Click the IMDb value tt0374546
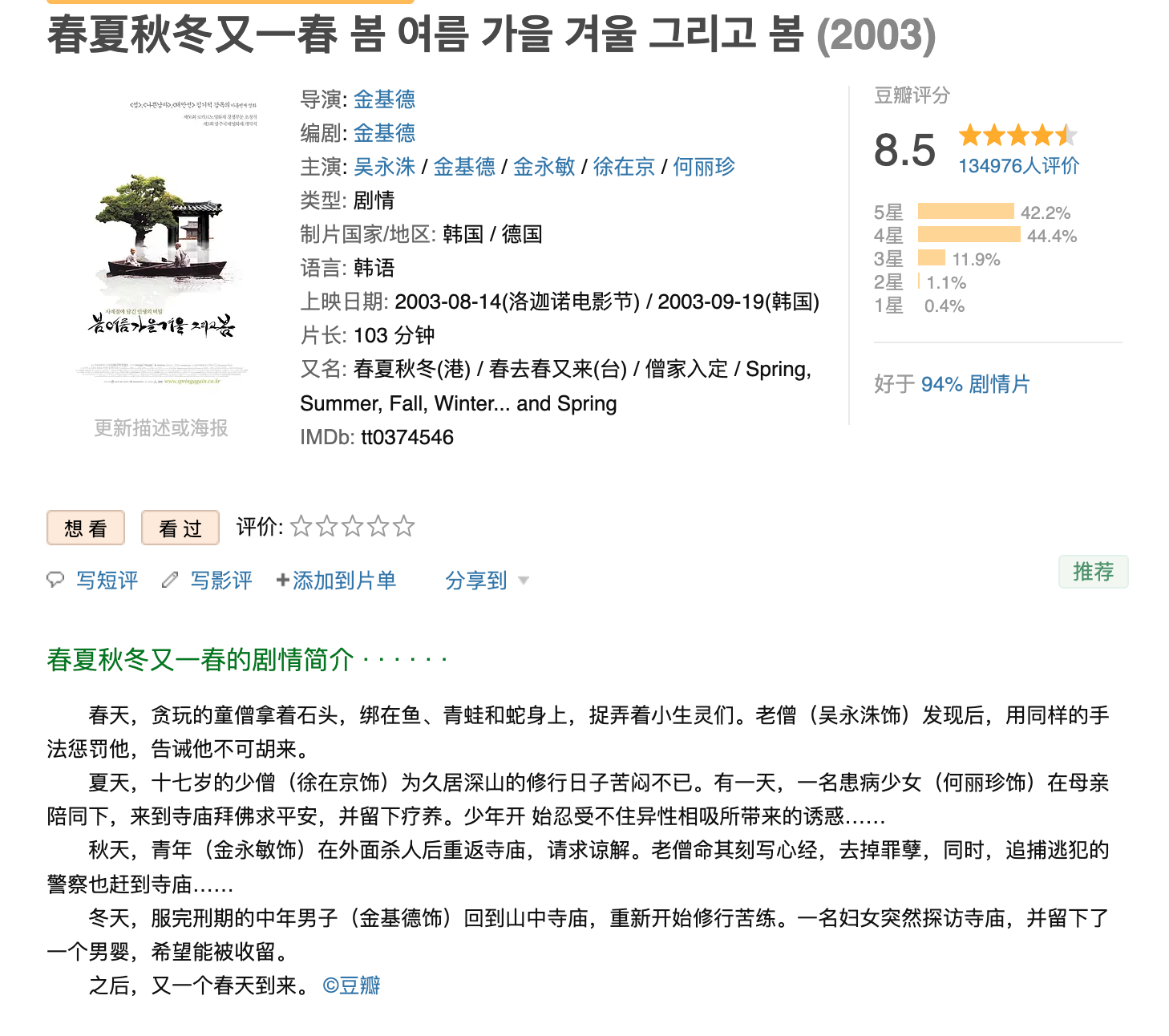This screenshot has height=1036, width=1169. (x=407, y=437)
